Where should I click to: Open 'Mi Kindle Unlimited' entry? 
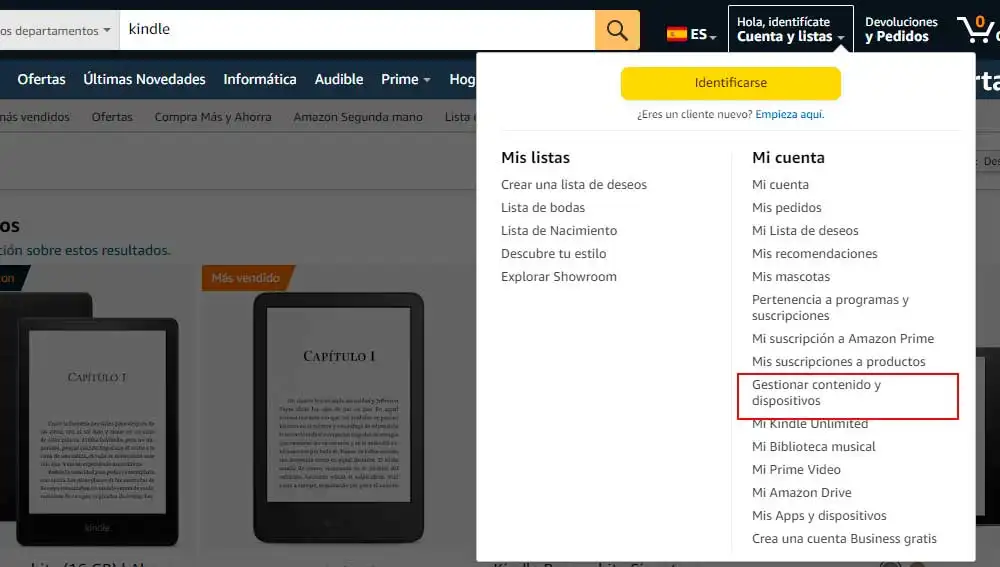[809, 424]
